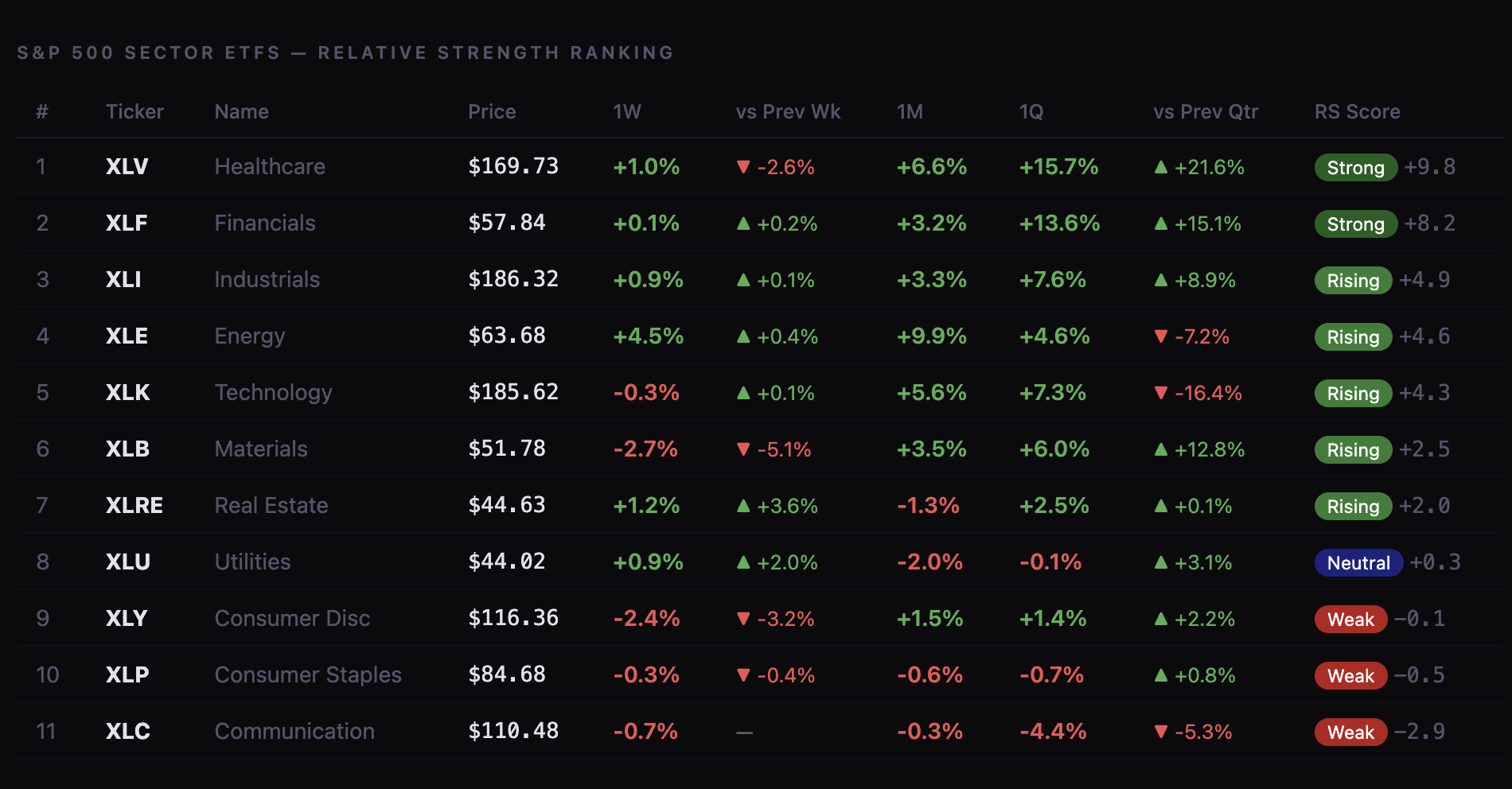
Task: Select the Materials name cell
Action: [261, 449]
